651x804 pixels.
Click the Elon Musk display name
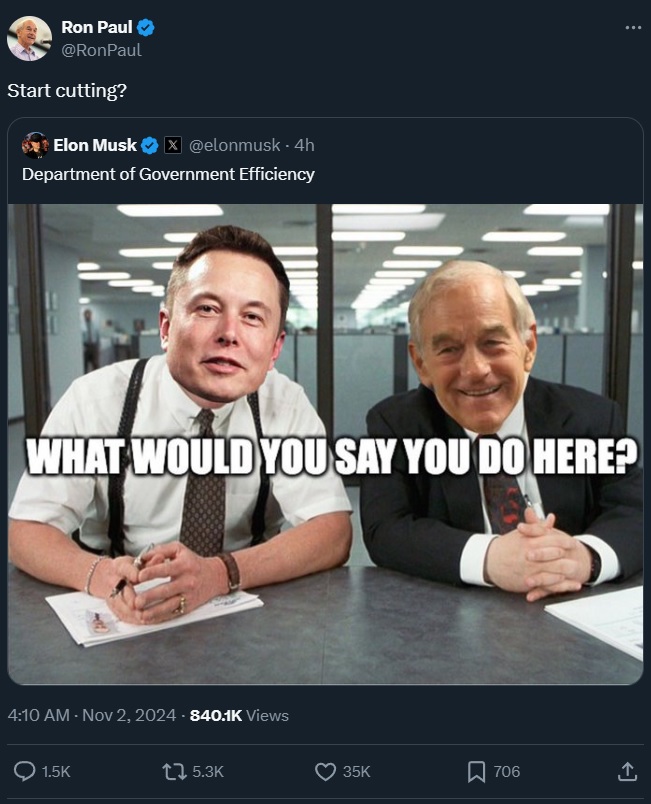pyautogui.click(x=95, y=146)
